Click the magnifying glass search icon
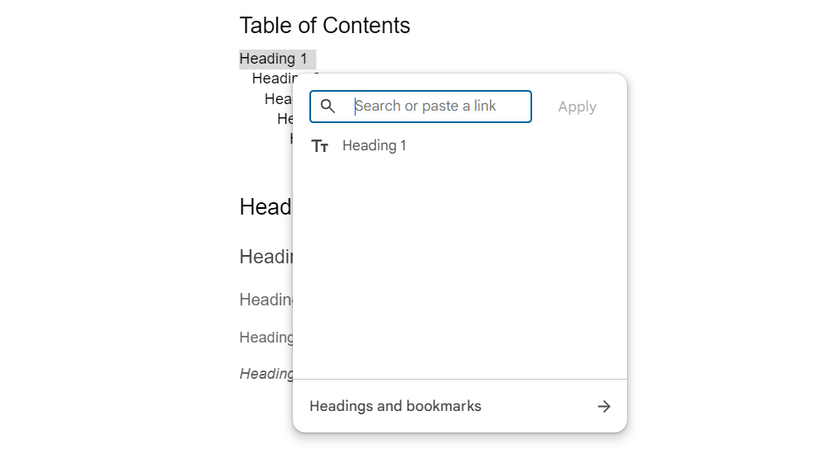 328,107
